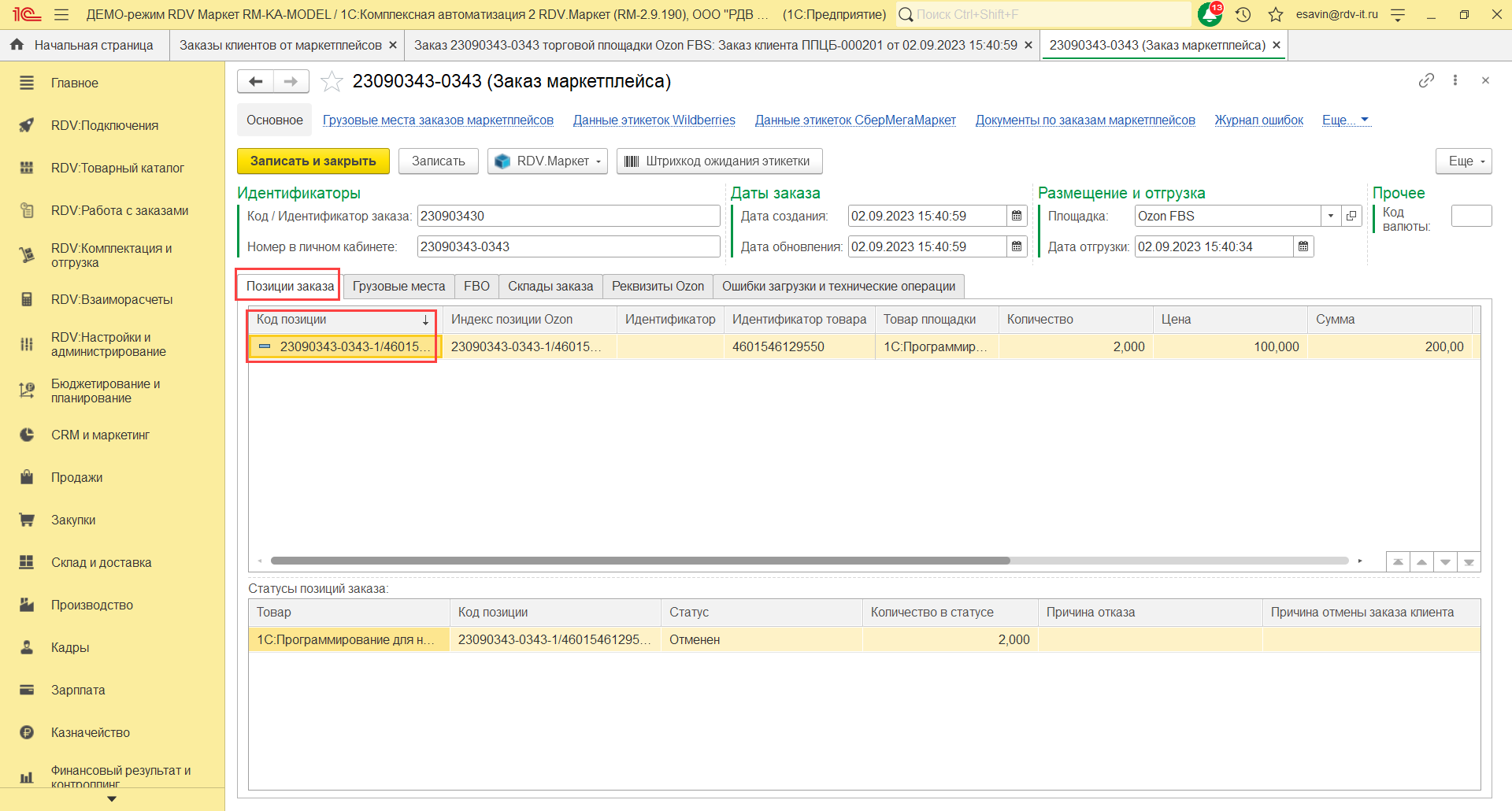This screenshot has height=811, width=1512.
Task: Add to favorites using title bar star
Action: [1276, 14]
